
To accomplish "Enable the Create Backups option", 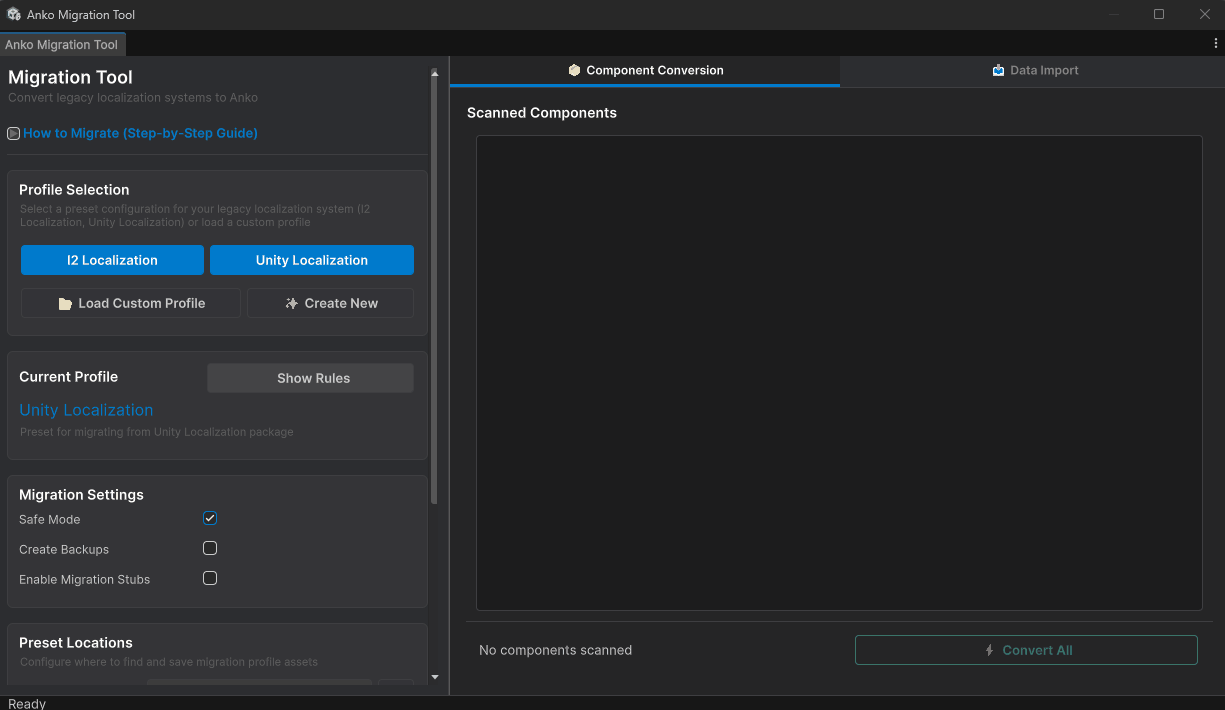I will point(210,548).
